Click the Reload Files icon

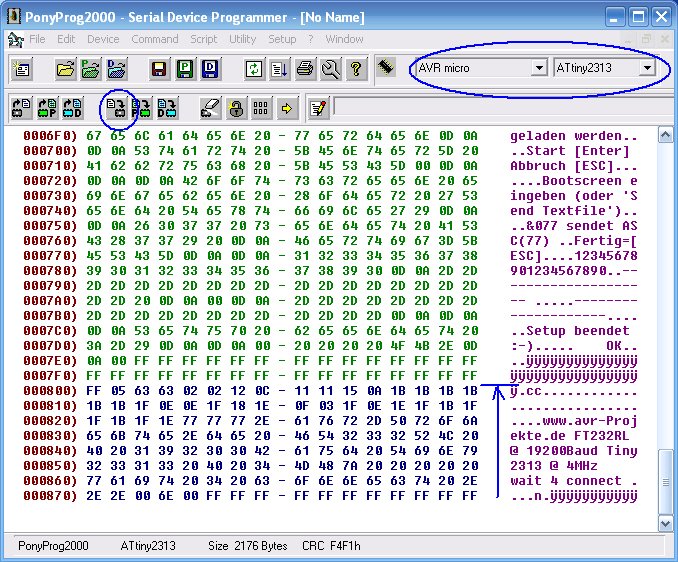coord(254,69)
